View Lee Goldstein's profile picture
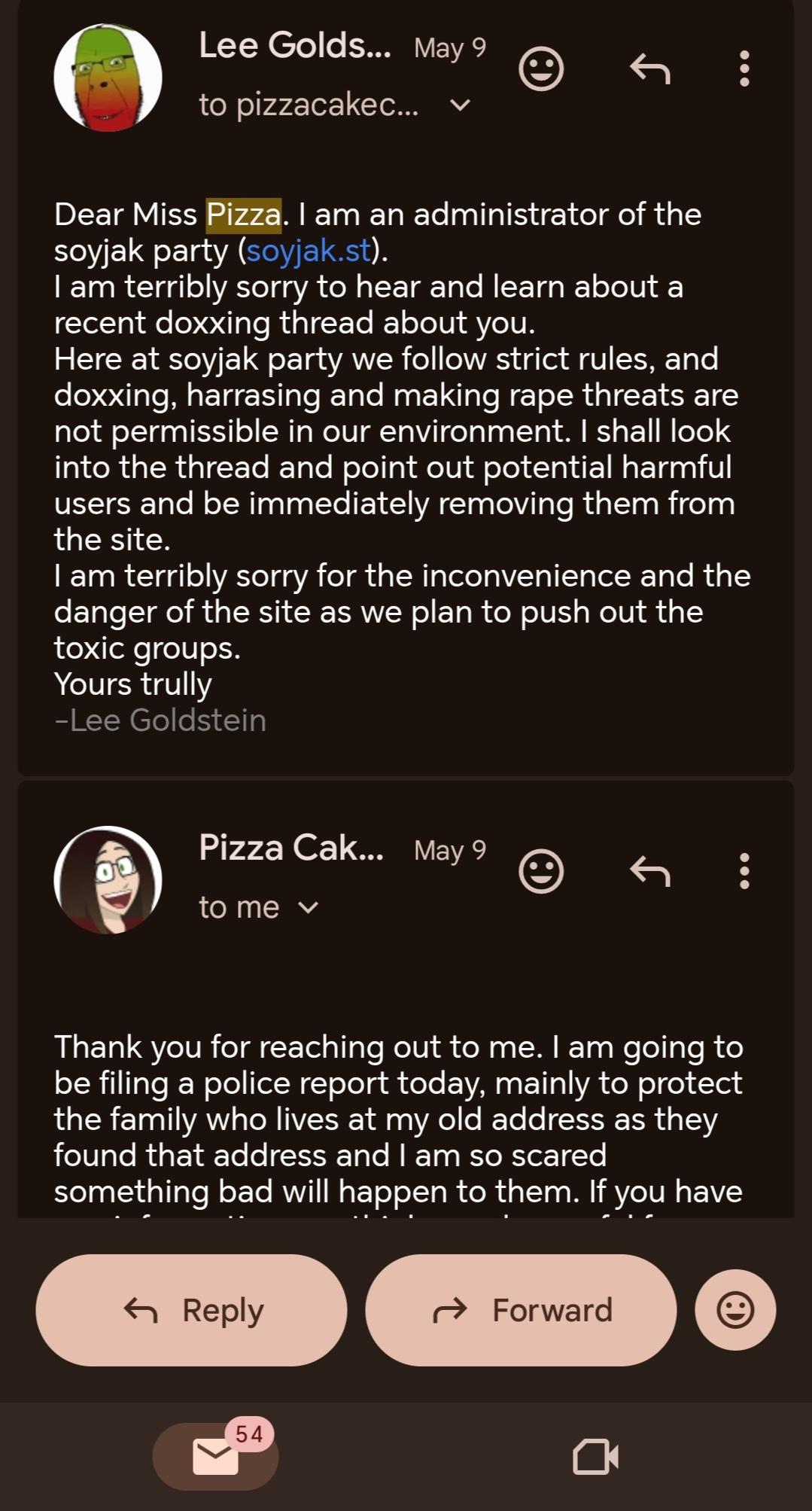The image size is (812, 1511). point(108,78)
